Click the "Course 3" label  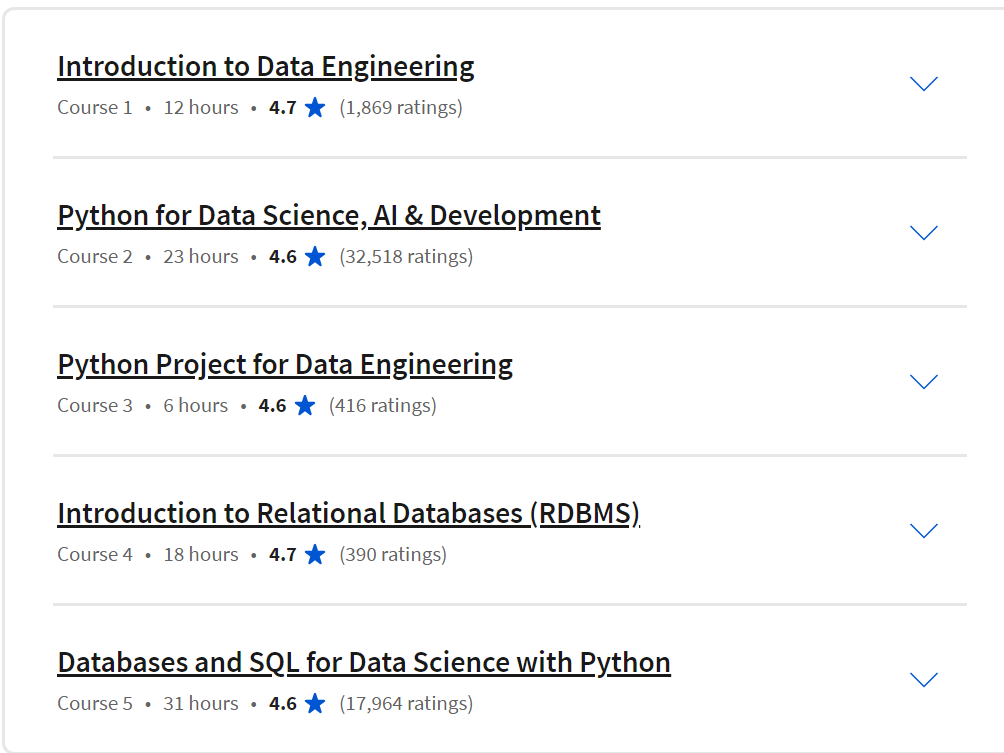click(x=95, y=406)
